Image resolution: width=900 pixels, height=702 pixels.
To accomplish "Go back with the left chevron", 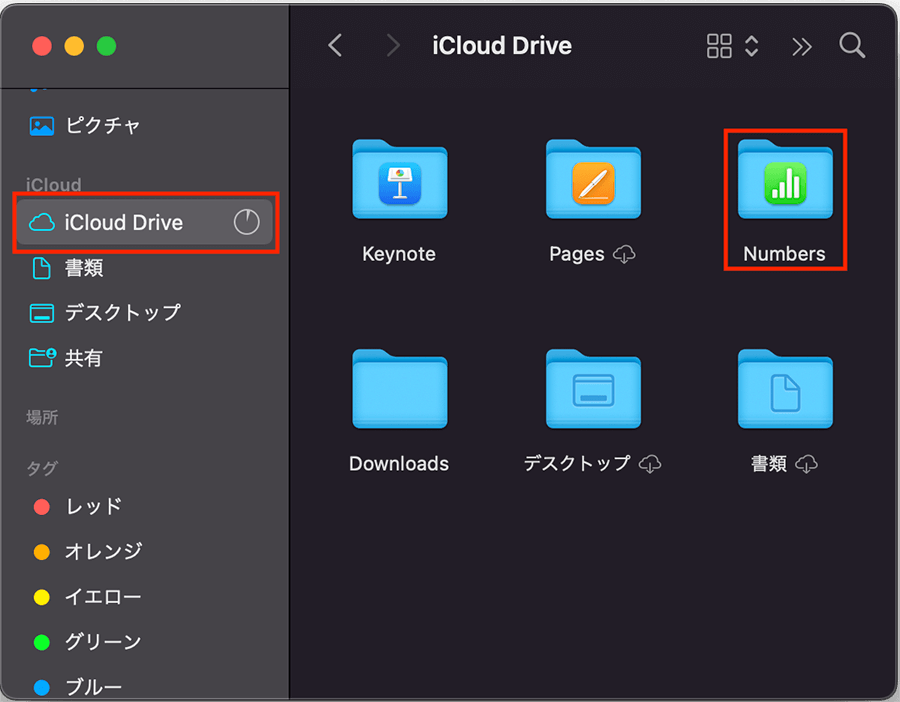I will (x=335, y=45).
